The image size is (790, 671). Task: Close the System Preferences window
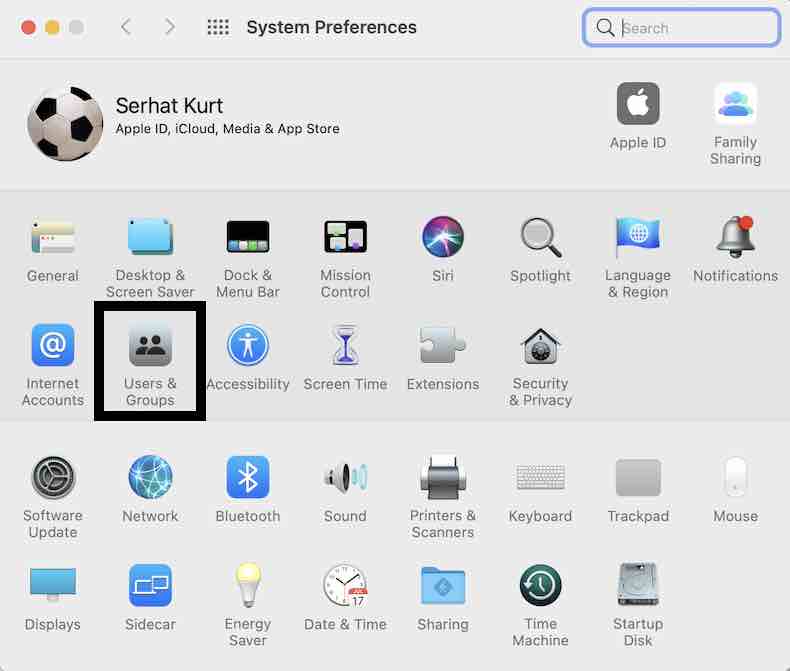(x=28, y=27)
